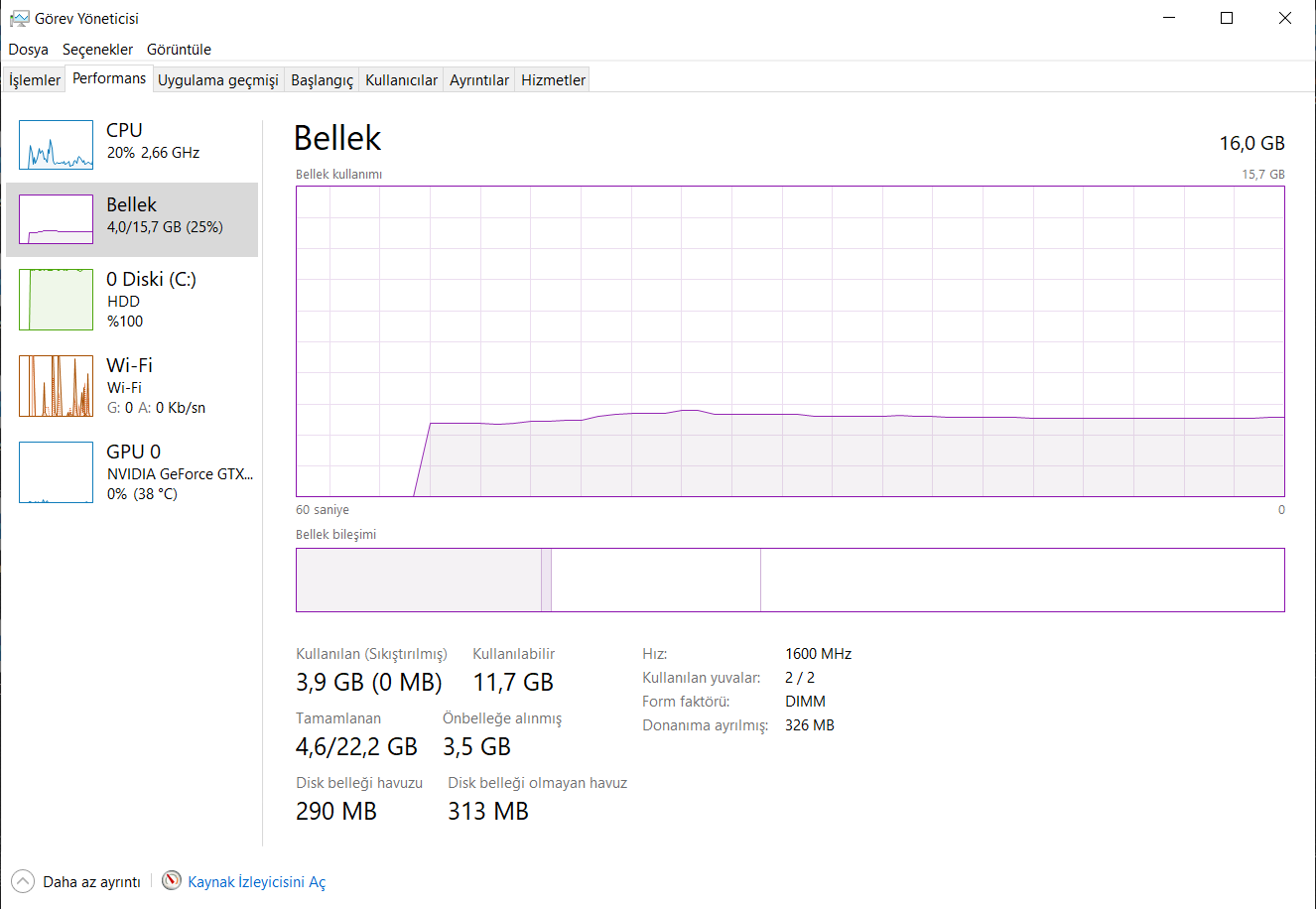Open the Hizmetler tab
Screen dimensions: 1316x909
553,80
